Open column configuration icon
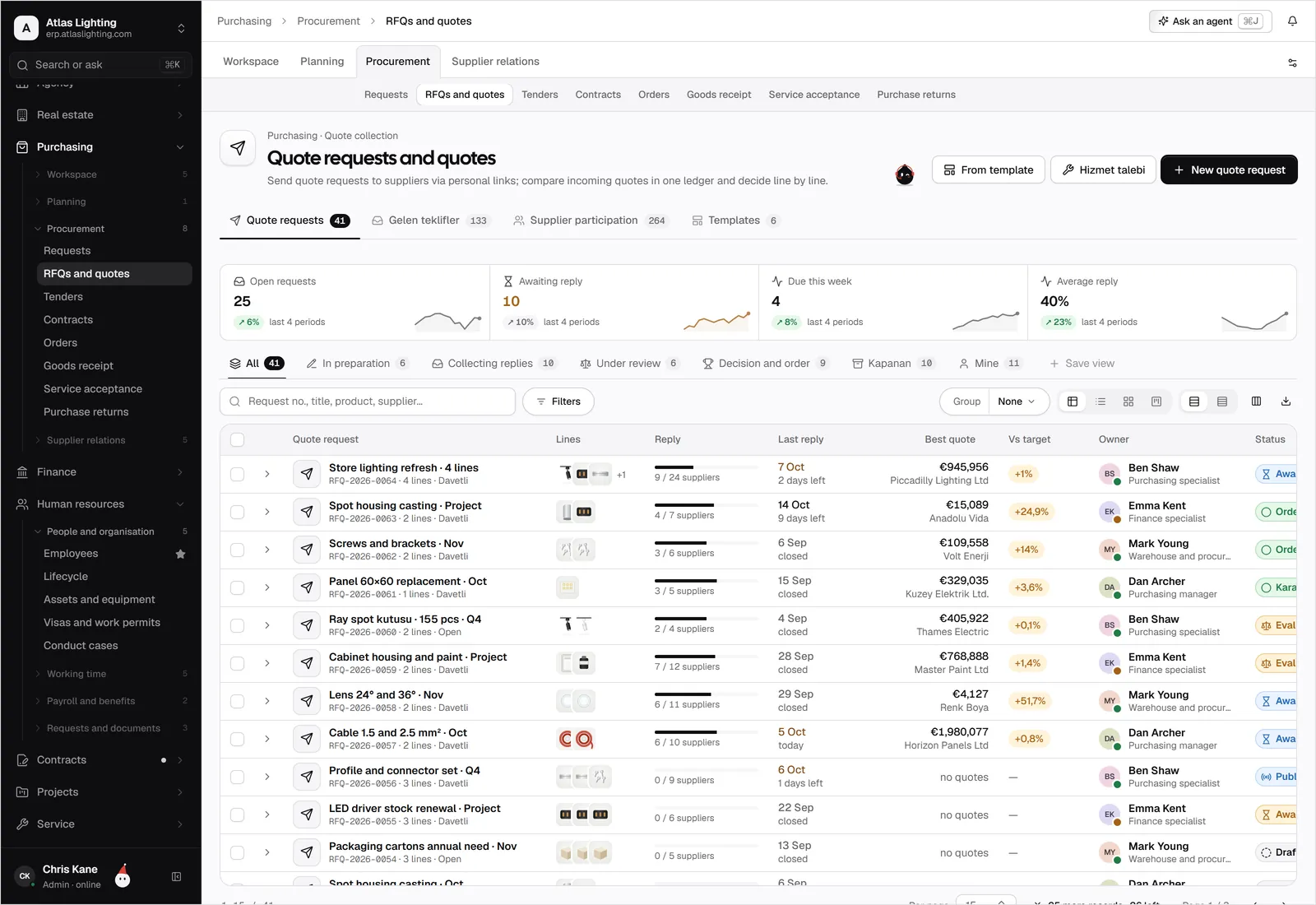The width and height of the screenshot is (1316, 905). click(1256, 401)
